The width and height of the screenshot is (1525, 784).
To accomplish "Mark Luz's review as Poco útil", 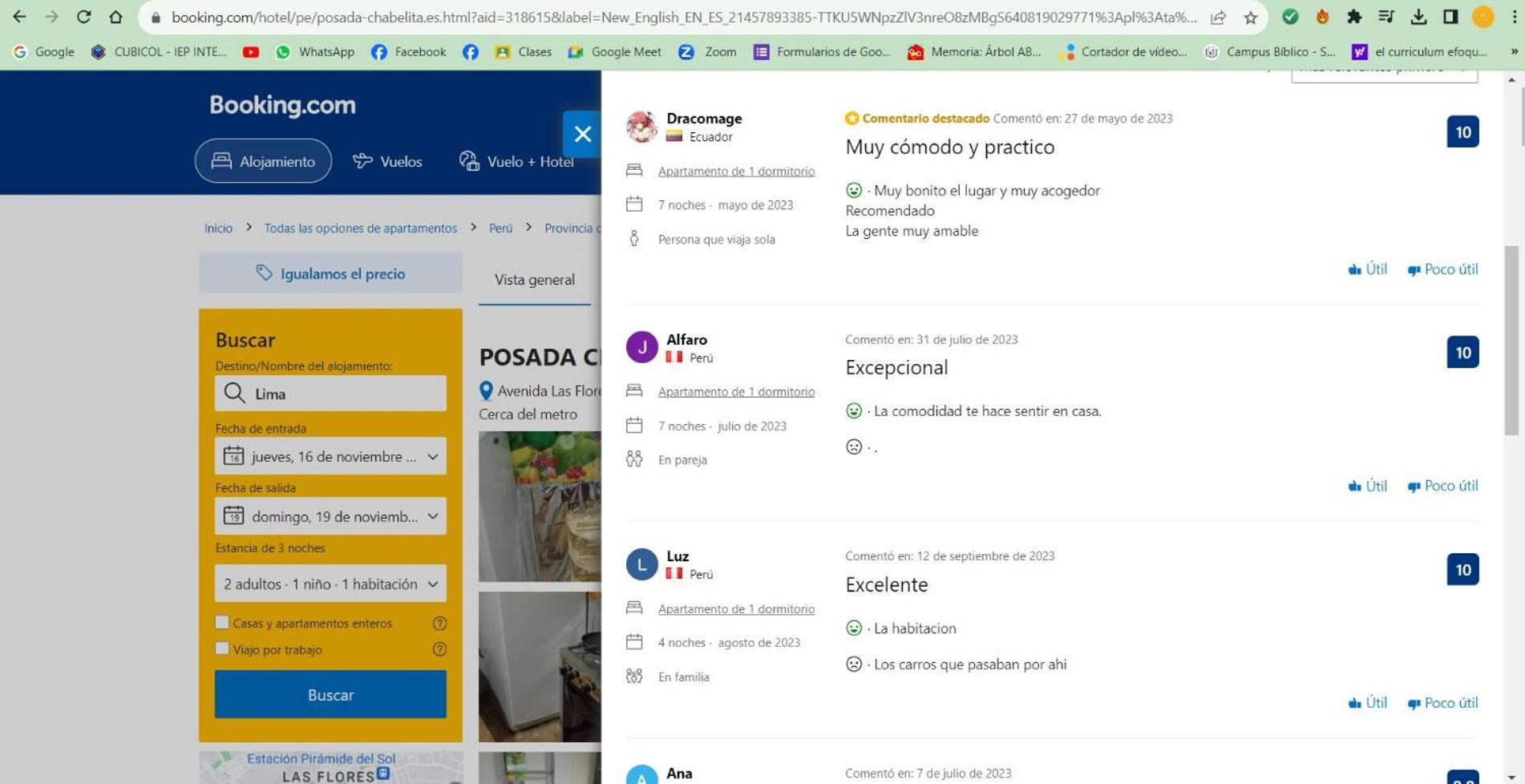I will (x=1442, y=703).
